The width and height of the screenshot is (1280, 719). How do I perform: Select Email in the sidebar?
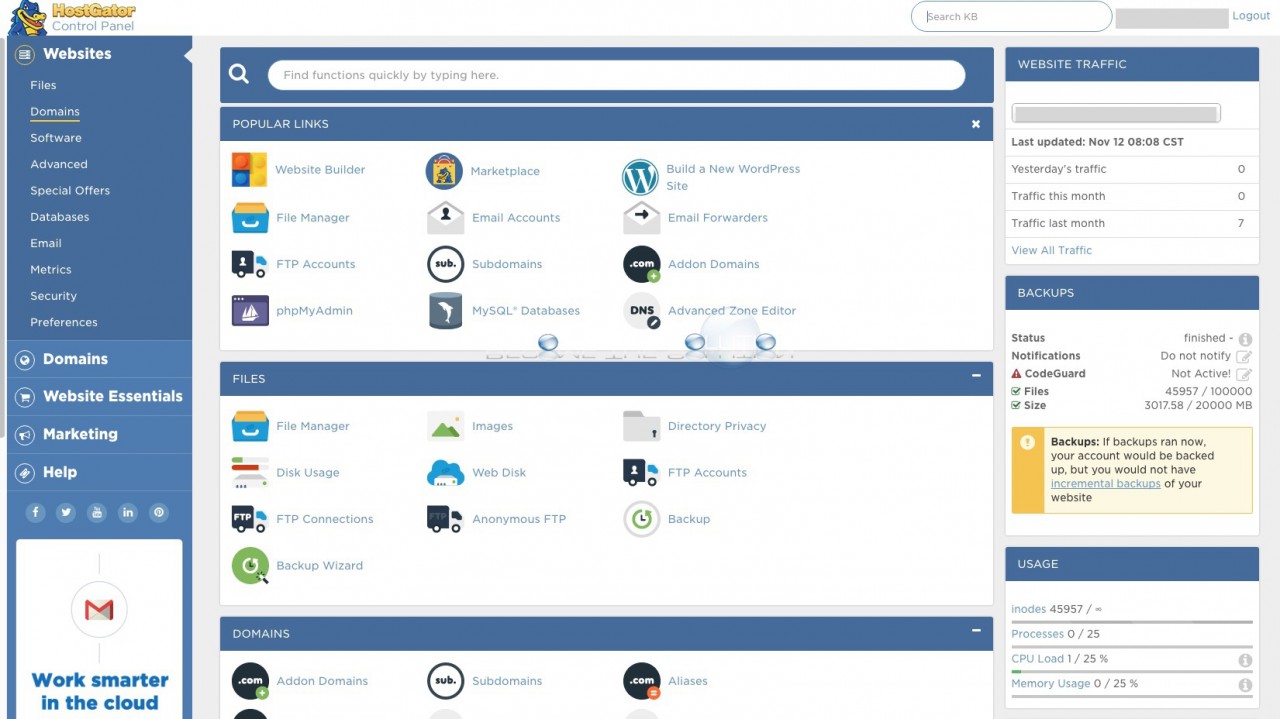pos(46,243)
